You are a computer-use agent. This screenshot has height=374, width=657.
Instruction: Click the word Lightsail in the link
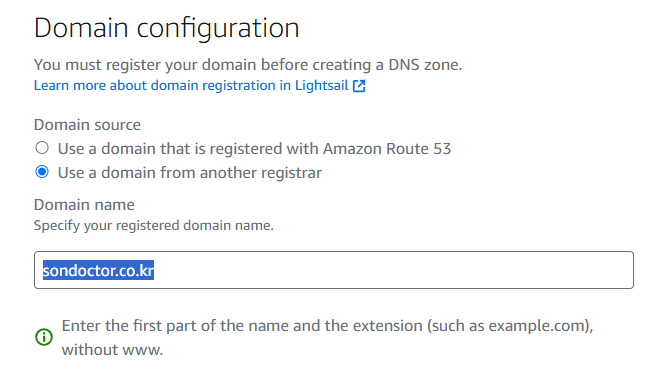tap(321, 85)
